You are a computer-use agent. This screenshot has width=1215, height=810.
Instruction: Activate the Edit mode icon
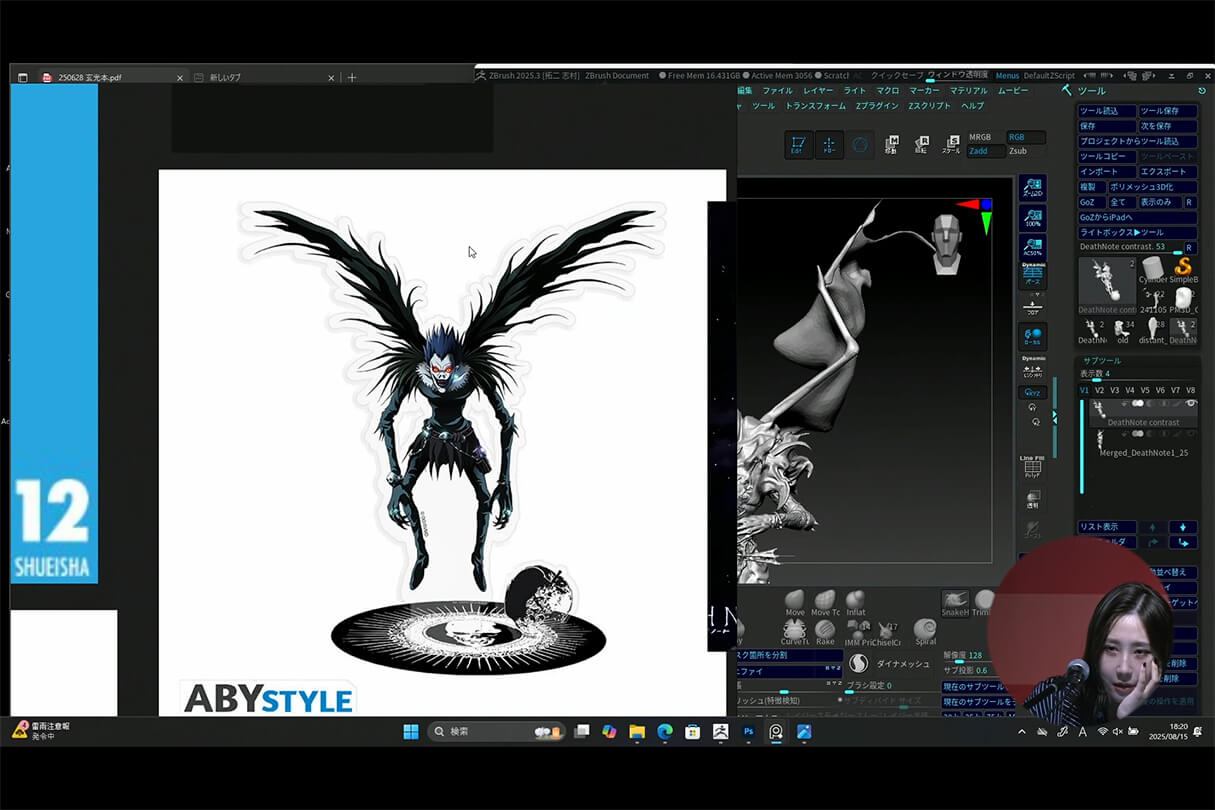pos(797,145)
